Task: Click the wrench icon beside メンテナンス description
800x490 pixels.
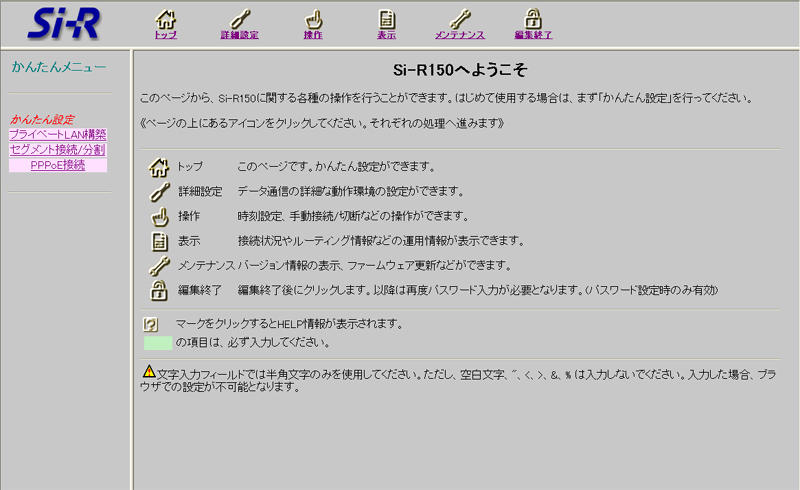Action: (159, 266)
